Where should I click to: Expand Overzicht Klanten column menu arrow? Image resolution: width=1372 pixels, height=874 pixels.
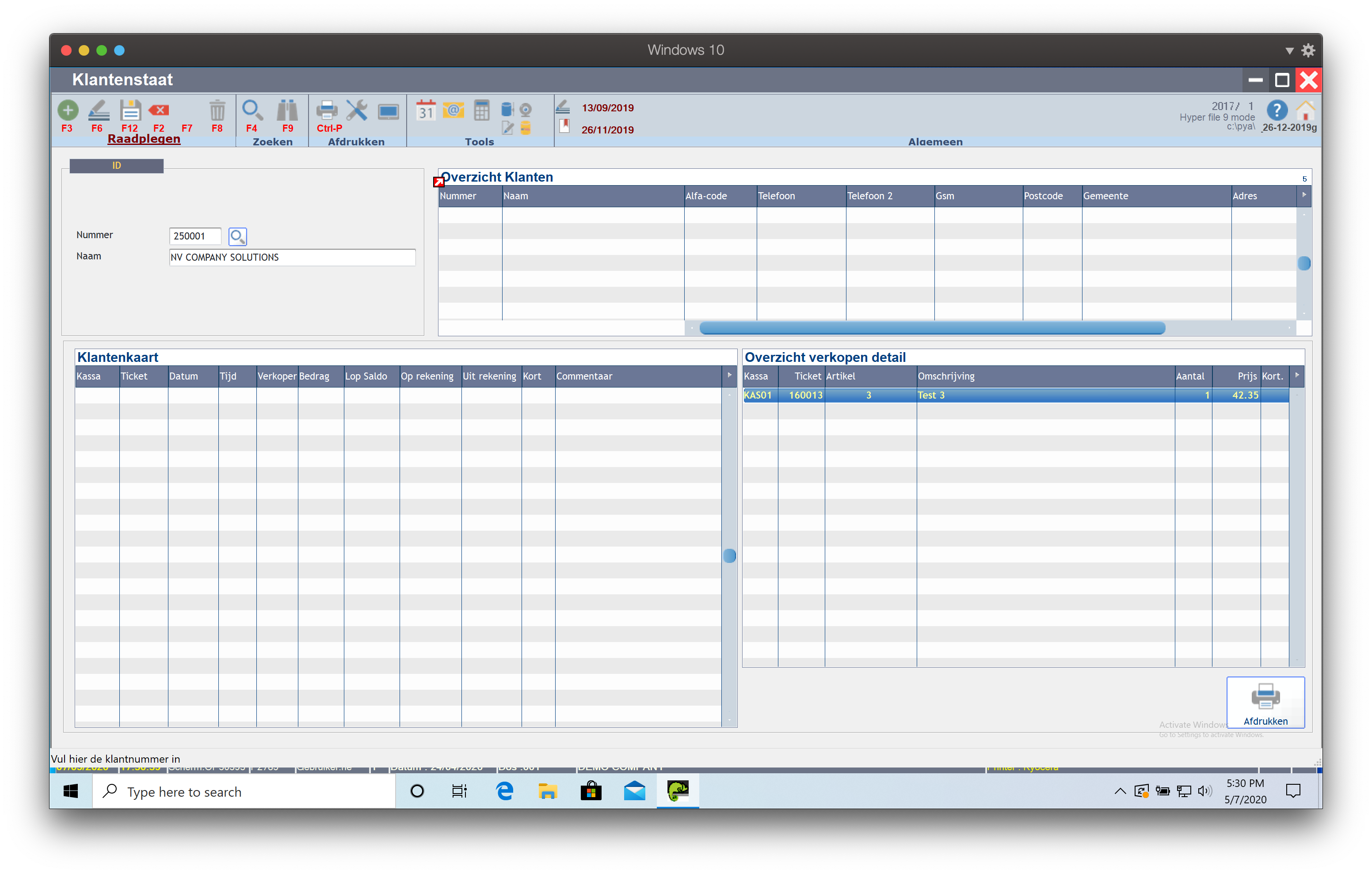pos(1303,195)
